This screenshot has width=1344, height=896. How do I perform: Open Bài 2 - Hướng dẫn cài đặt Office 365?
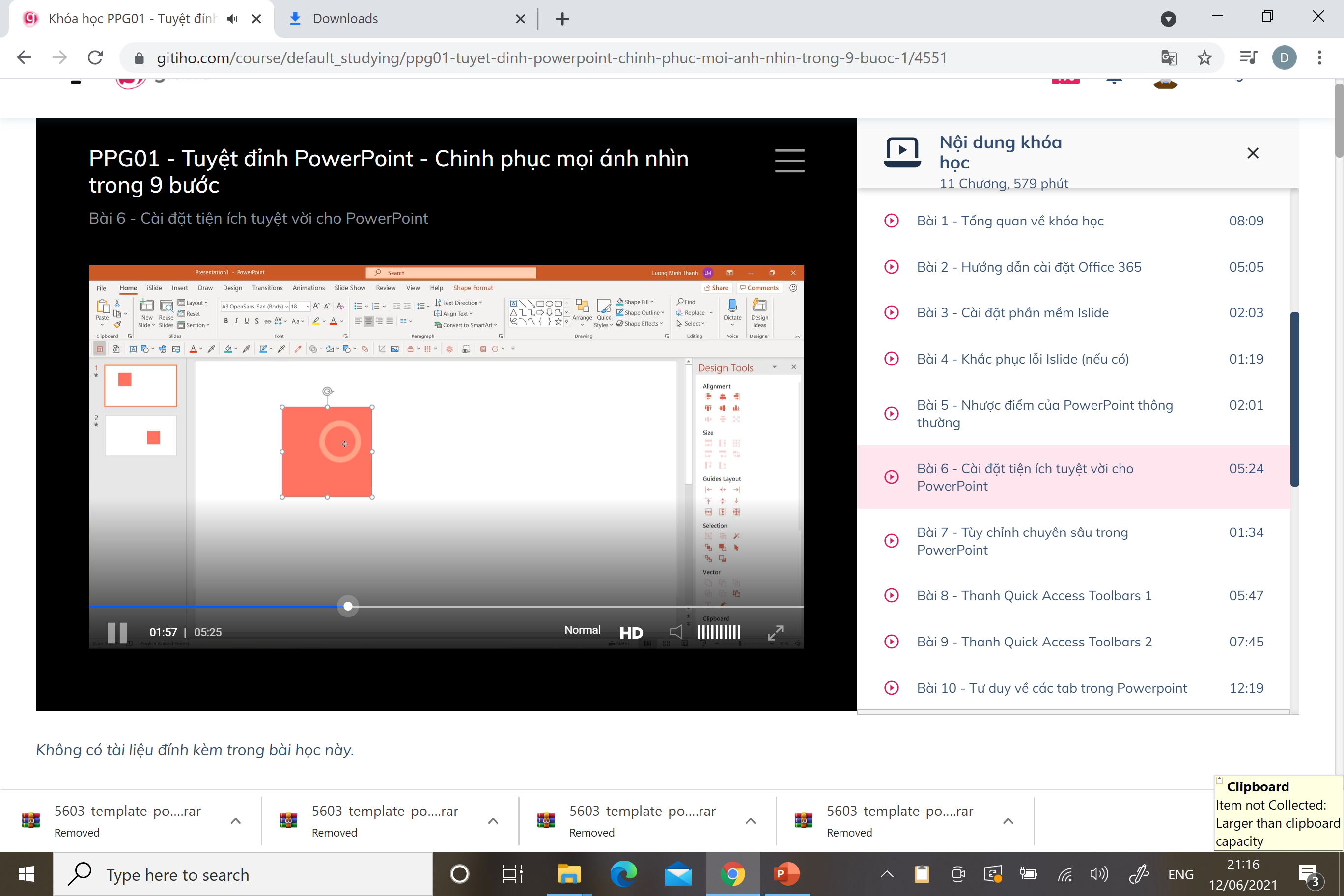1074,267
